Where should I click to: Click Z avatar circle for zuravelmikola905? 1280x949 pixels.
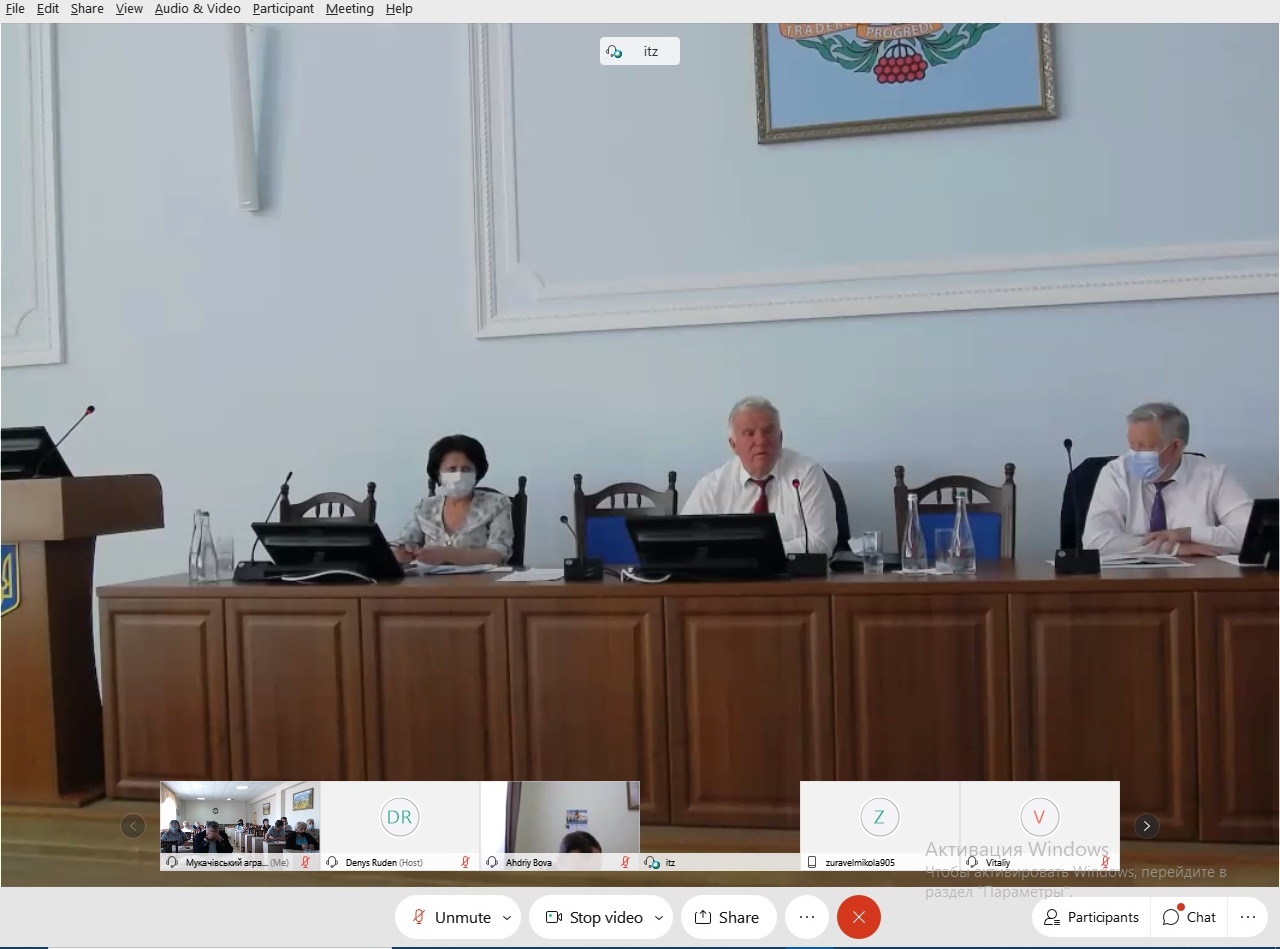(x=879, y=817)
